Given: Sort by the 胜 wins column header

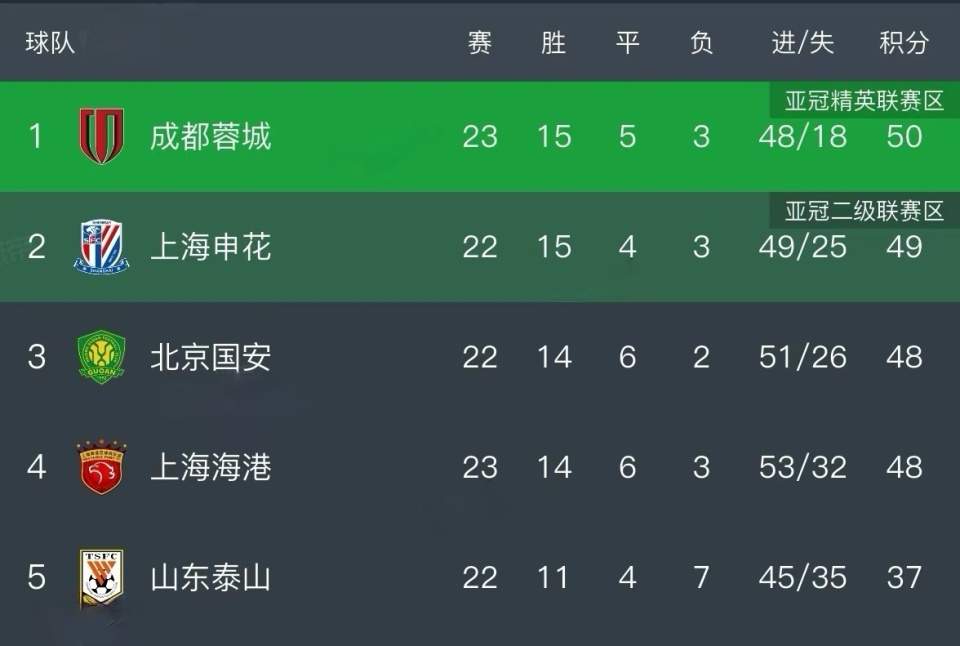Looking at the screenshot, I should click(x=553, y=43).
